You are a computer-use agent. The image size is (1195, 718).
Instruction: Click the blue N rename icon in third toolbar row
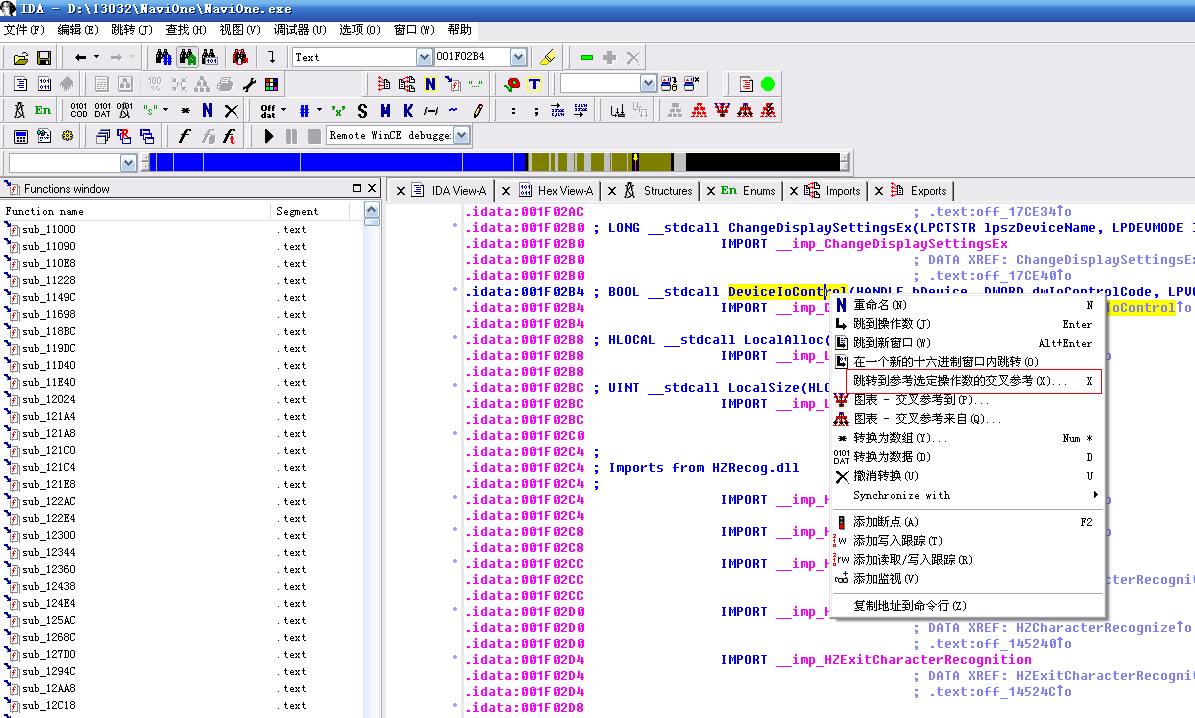tap(207, 111)
